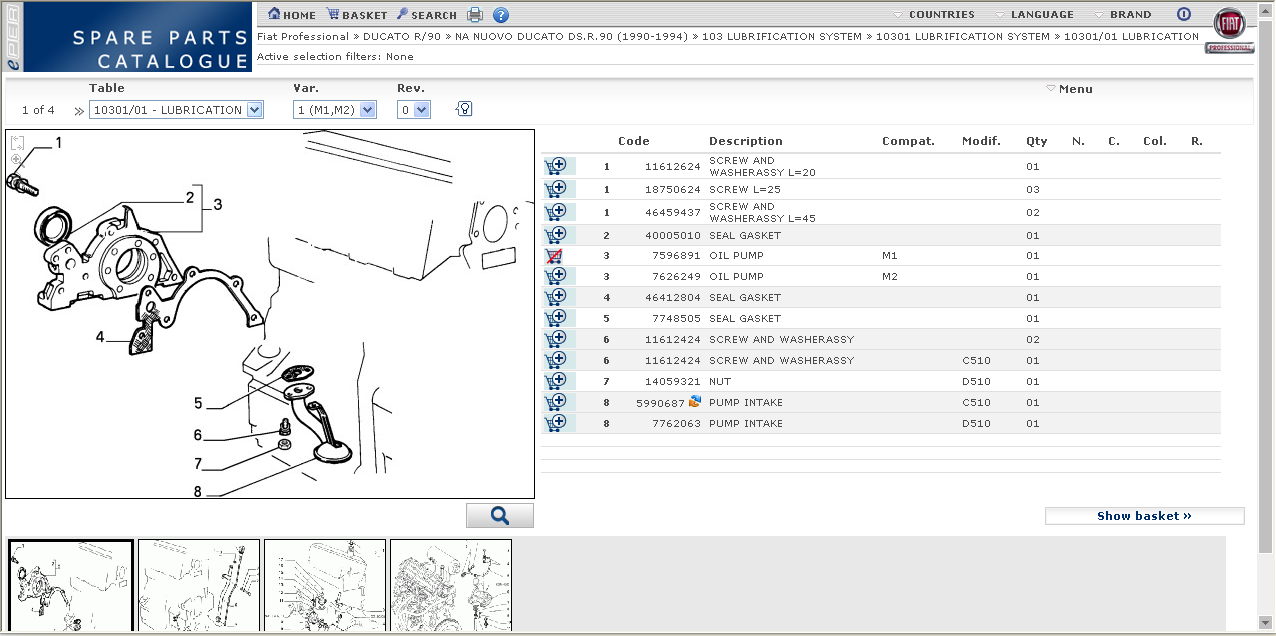
Task: Open the BASKET from top toolbar
Action: tap(357, 15)
